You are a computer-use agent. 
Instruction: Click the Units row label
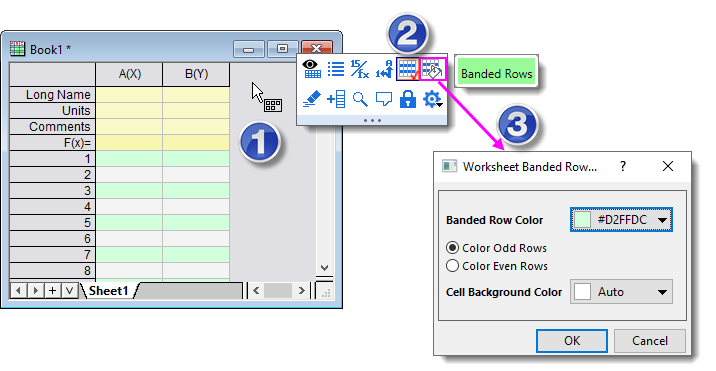click(53, 111)
